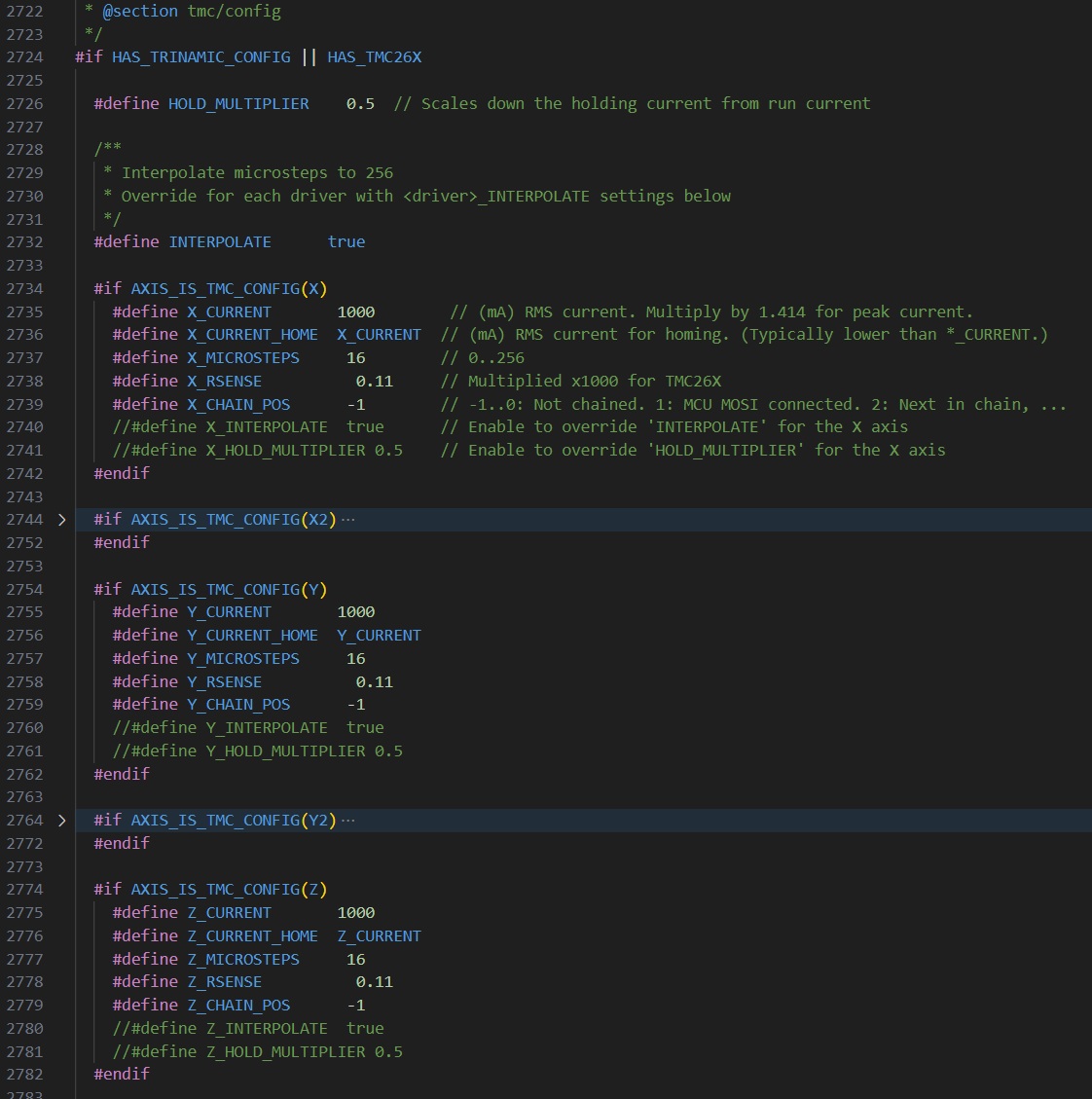Click the @section tmc/config comment
This screenshot has height=1099, width=1092.
[192, 12]
